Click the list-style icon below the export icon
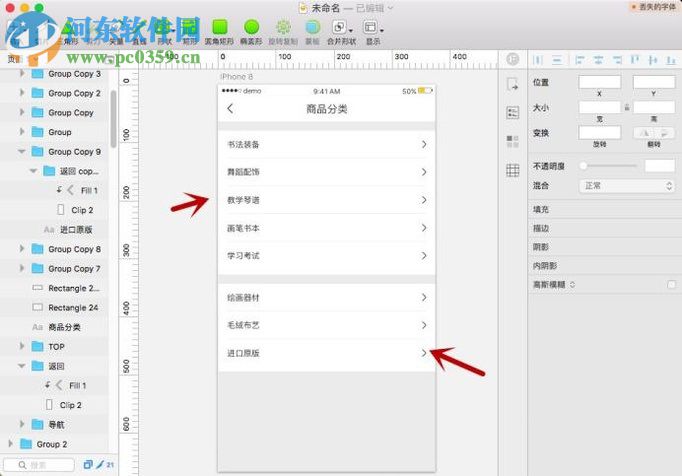This screenshot has height=476, width=682. (x=513, y=113)
